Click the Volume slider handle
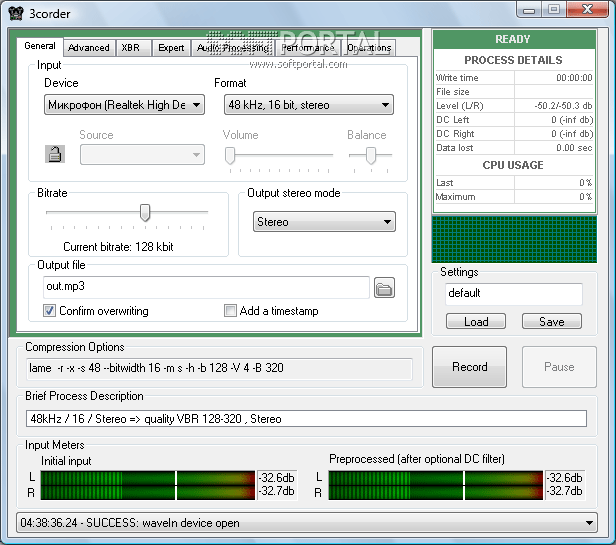 230,156
